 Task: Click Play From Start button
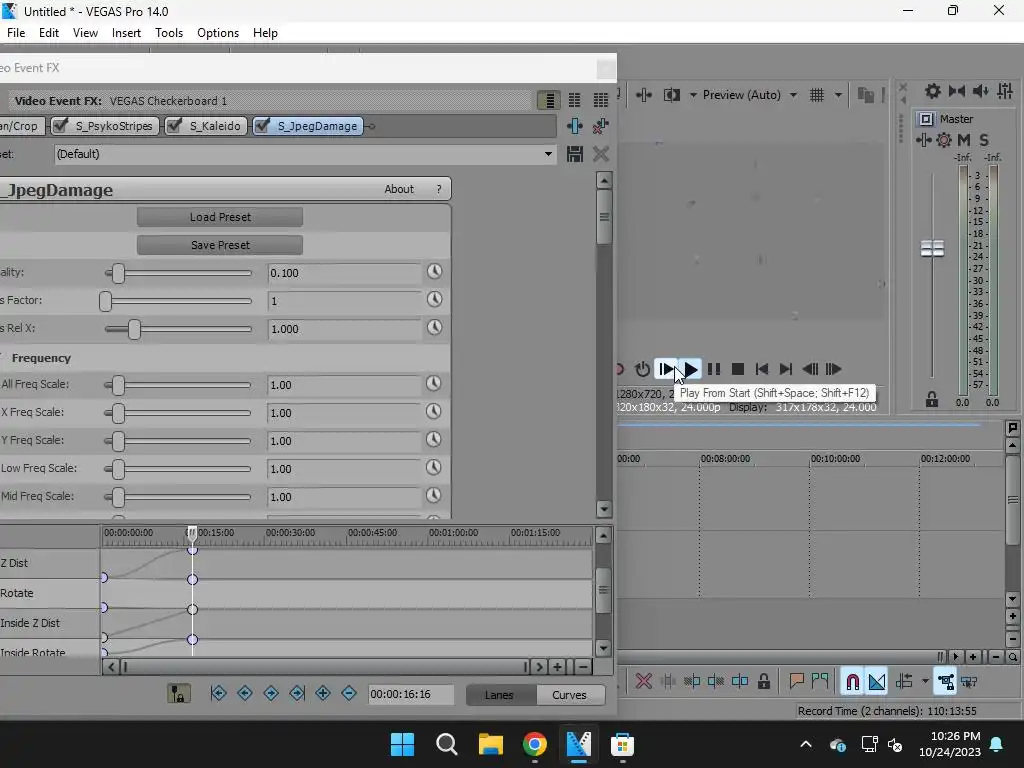(x=666, y=369)
